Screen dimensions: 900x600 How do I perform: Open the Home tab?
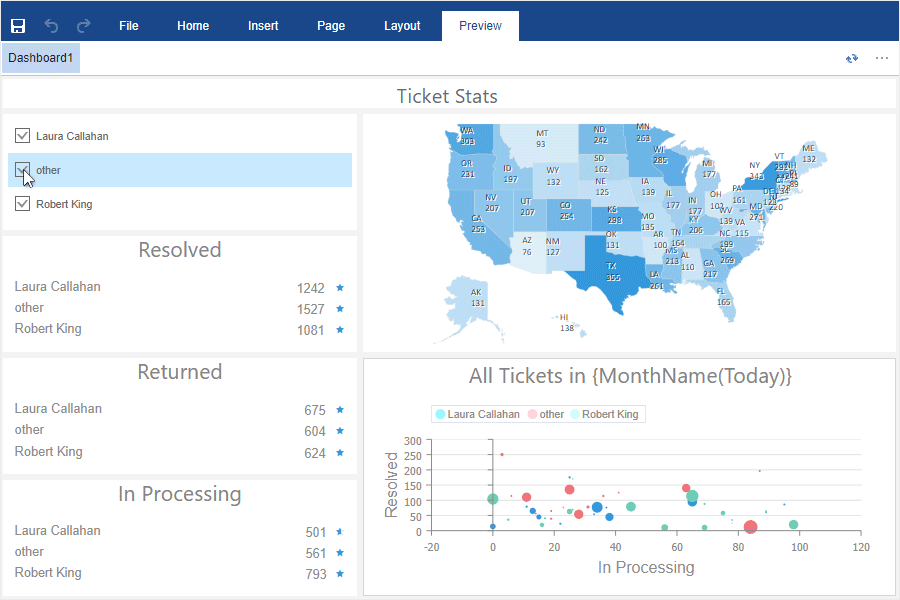tap(193, 26)
